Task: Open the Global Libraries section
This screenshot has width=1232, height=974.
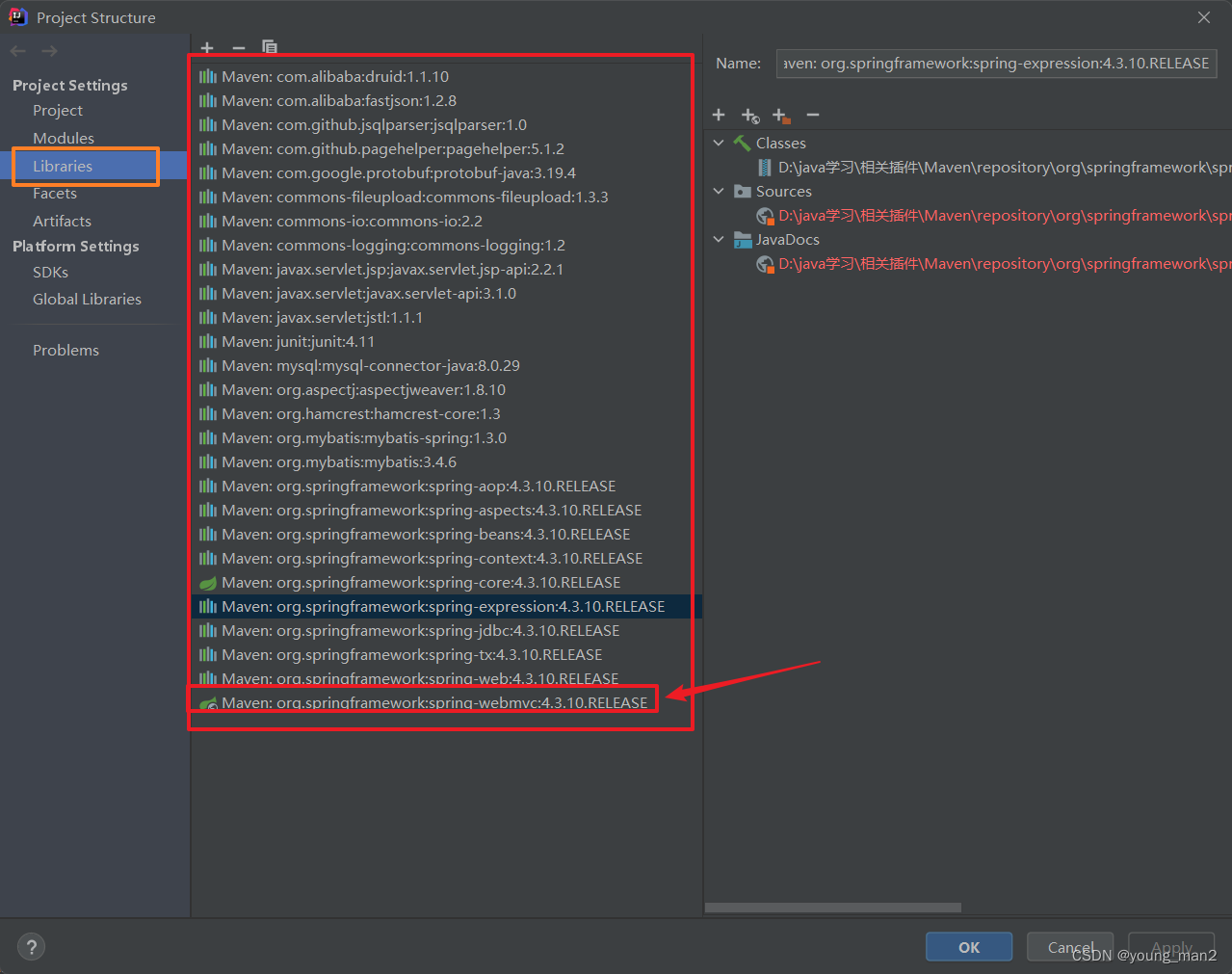Action: [x=87, y=299]
